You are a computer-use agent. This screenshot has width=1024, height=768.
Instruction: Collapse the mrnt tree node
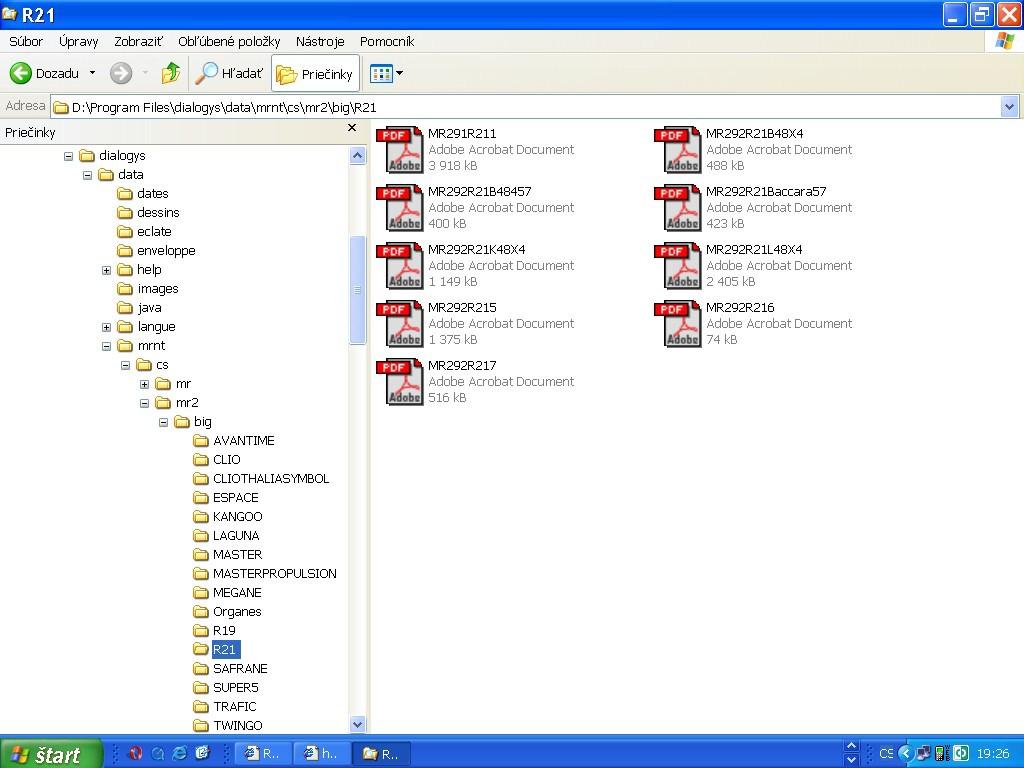pos(106,346)
